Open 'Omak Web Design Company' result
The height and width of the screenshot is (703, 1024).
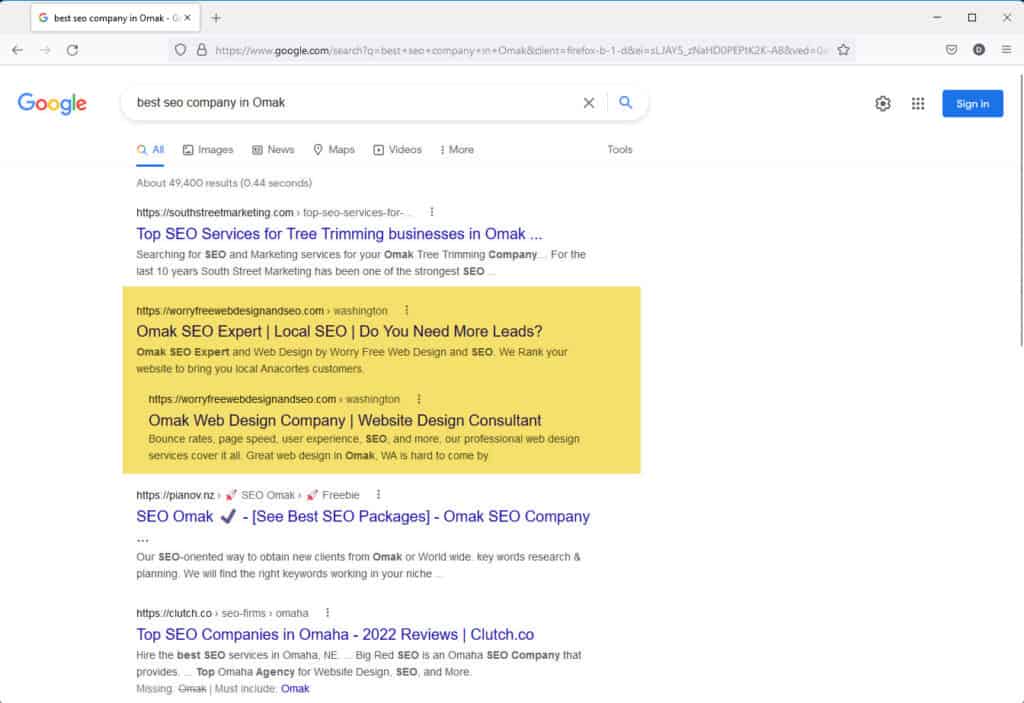tap(345, 420)
